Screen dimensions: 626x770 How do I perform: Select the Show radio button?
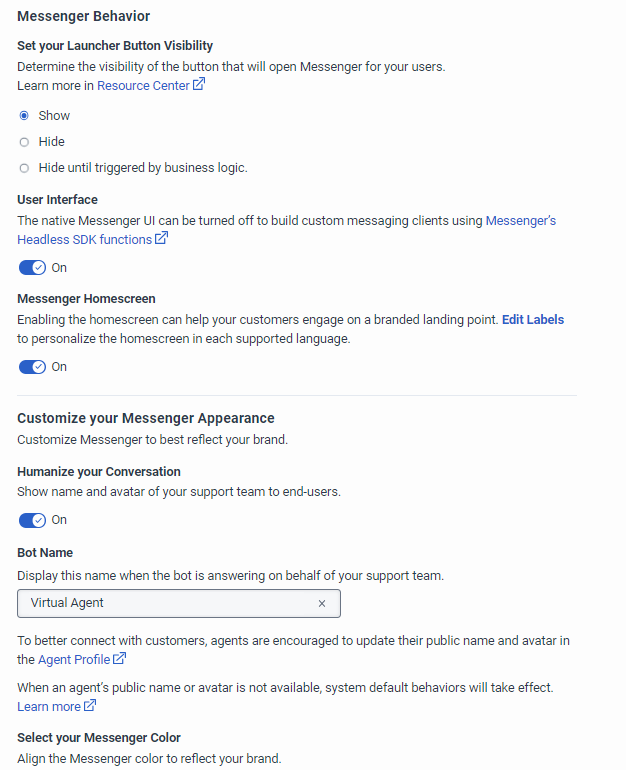coord(24,116)
